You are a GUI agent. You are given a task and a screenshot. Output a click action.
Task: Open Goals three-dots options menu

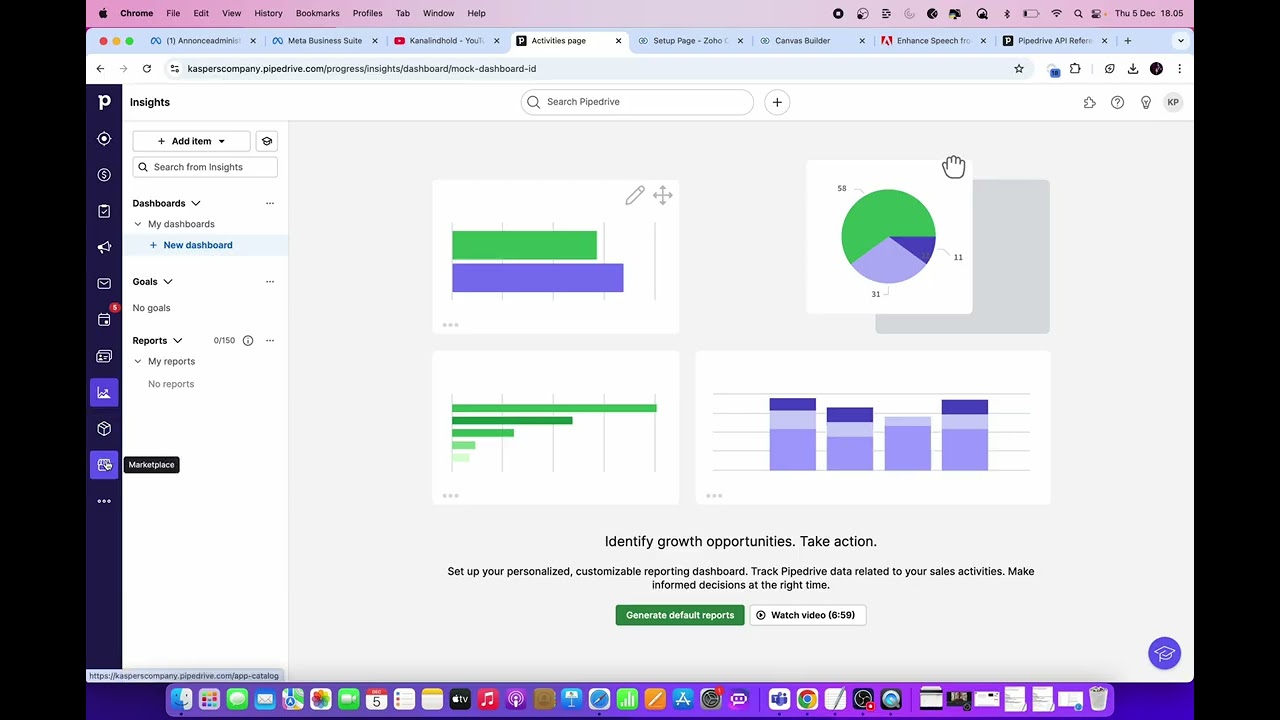tap(269, 282)
